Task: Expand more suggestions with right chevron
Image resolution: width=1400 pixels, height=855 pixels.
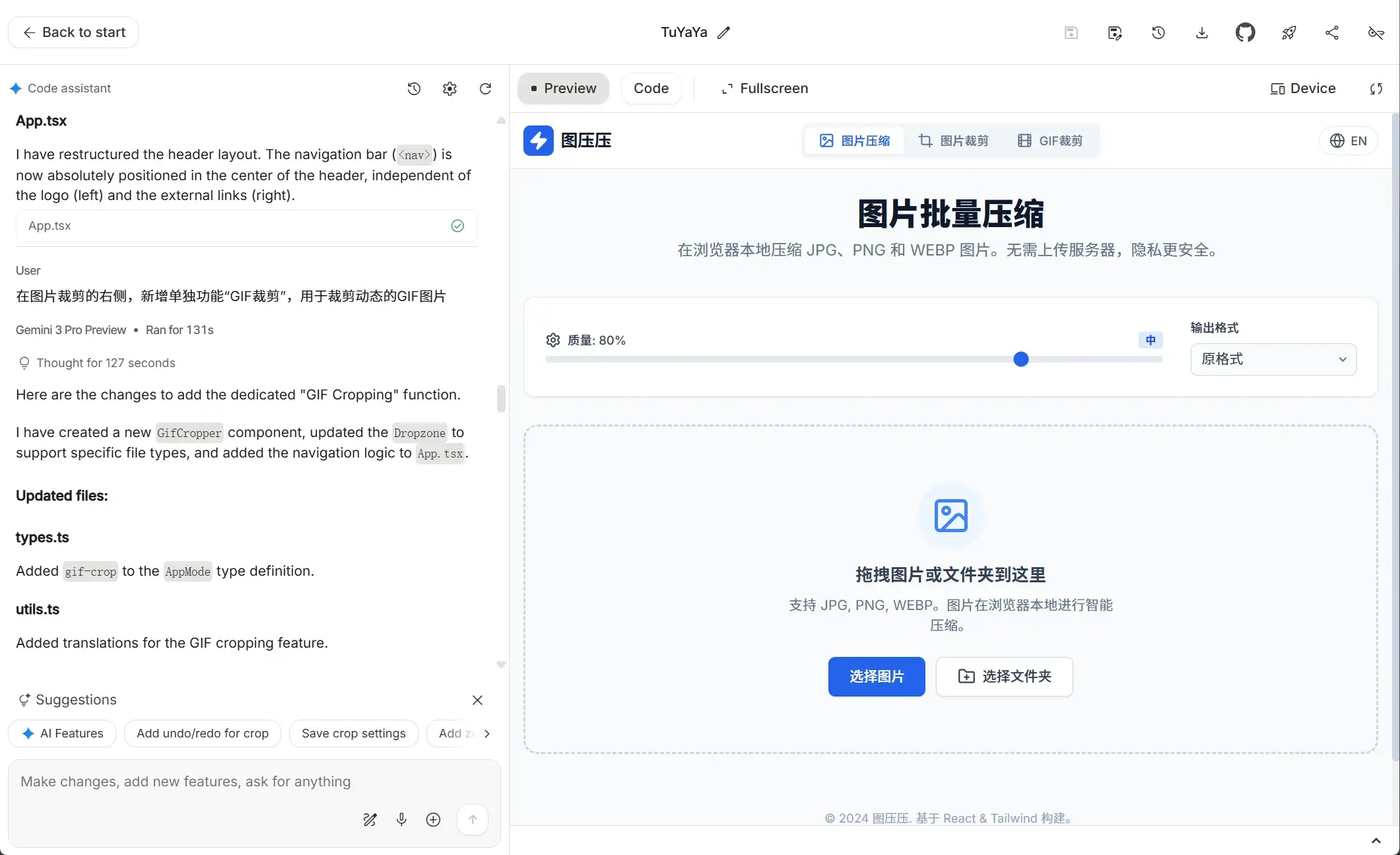Action: click(x=487, y=734)
